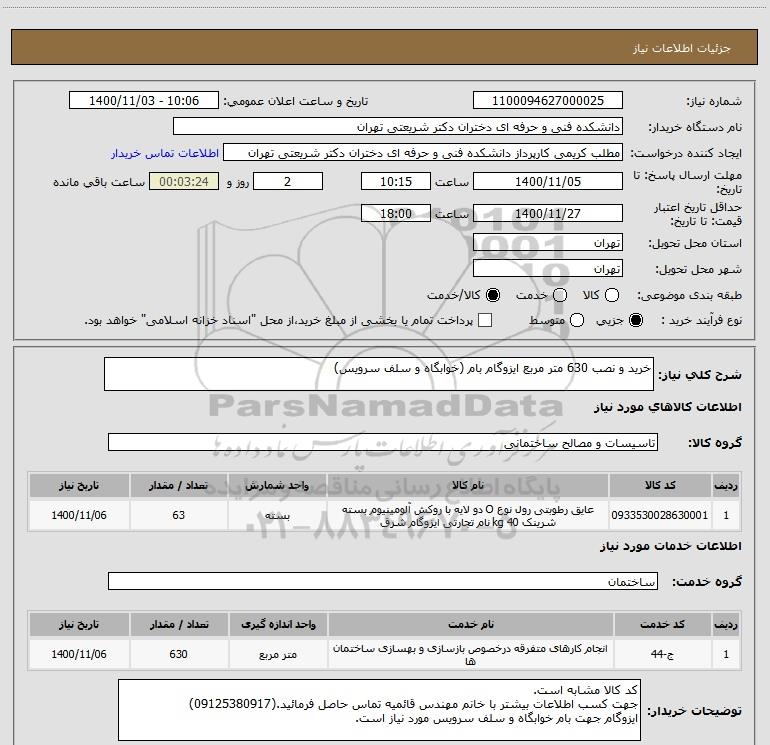This screenshot has height=745, width=770.
Task: Click the نام خدمت column header
Action: (x=470, y=624)
